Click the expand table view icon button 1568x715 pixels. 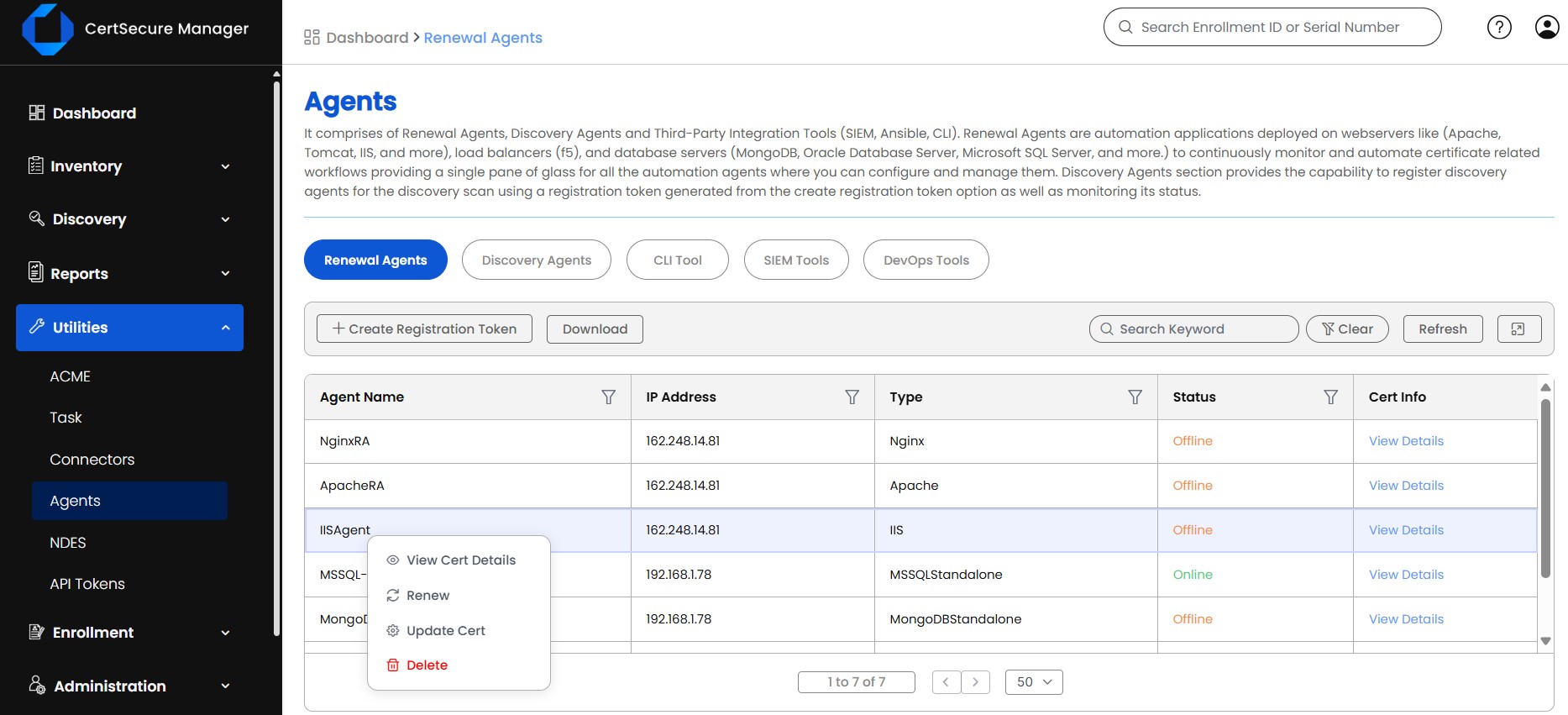pyautogui.click(x=1519, y=329)
